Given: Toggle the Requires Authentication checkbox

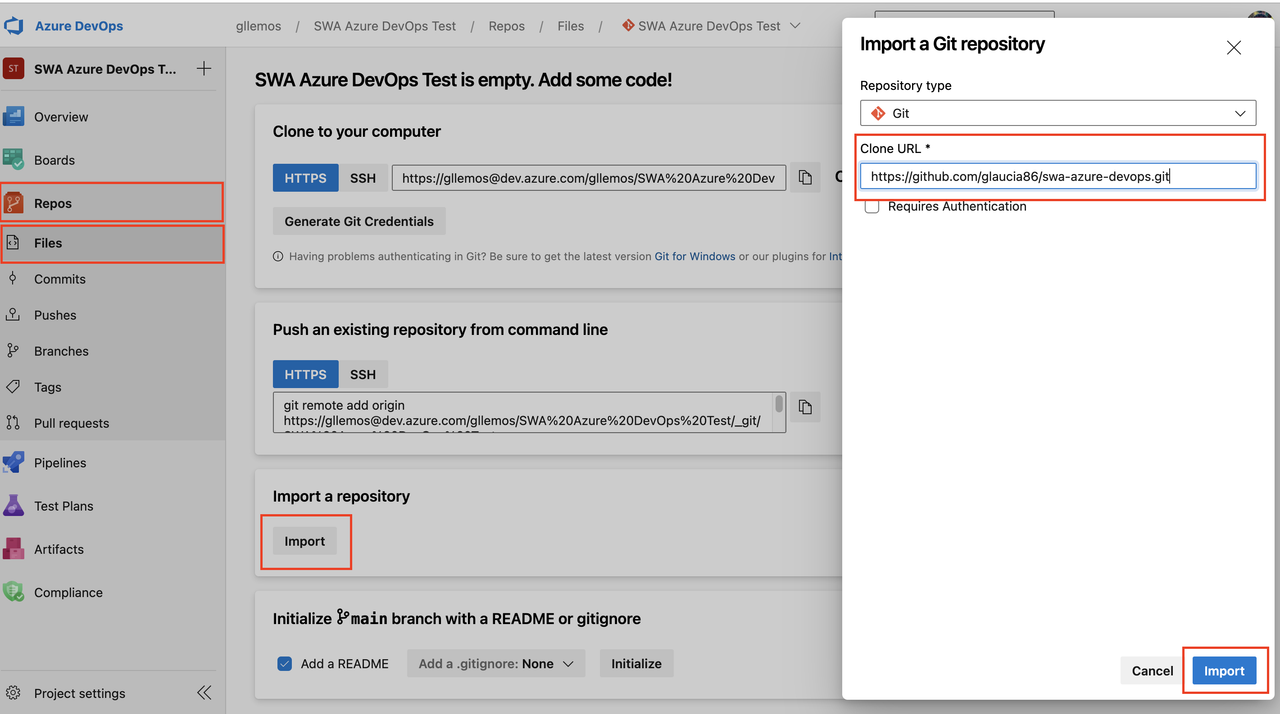Looking at the screenshot, I should [872, 207].
